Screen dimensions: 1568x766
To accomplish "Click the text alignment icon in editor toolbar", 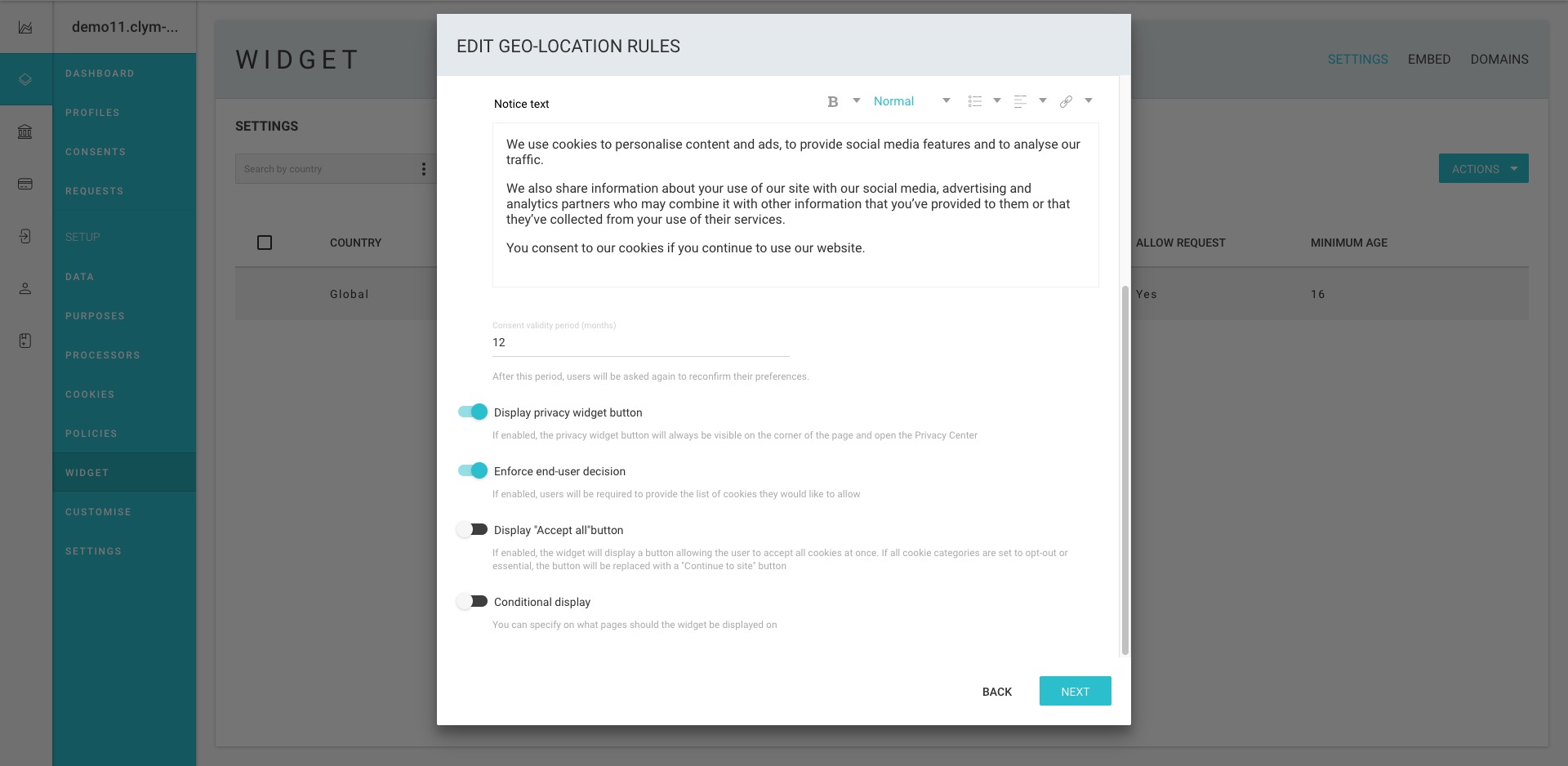I will [1020, 101].
